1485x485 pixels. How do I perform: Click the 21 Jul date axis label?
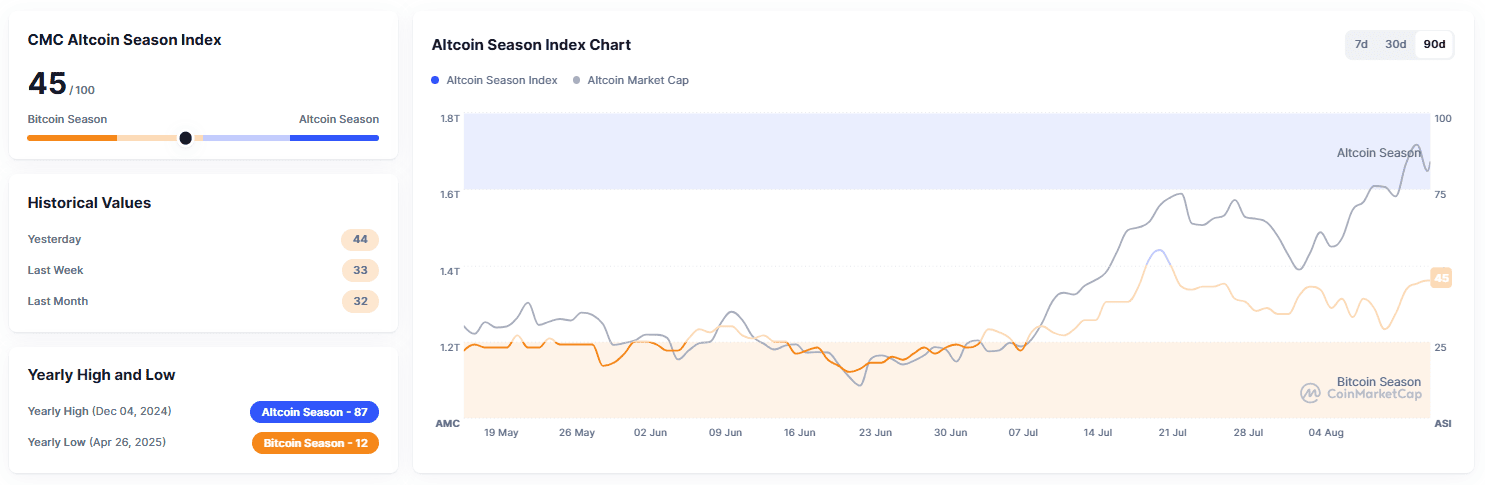click(1172, 433)
